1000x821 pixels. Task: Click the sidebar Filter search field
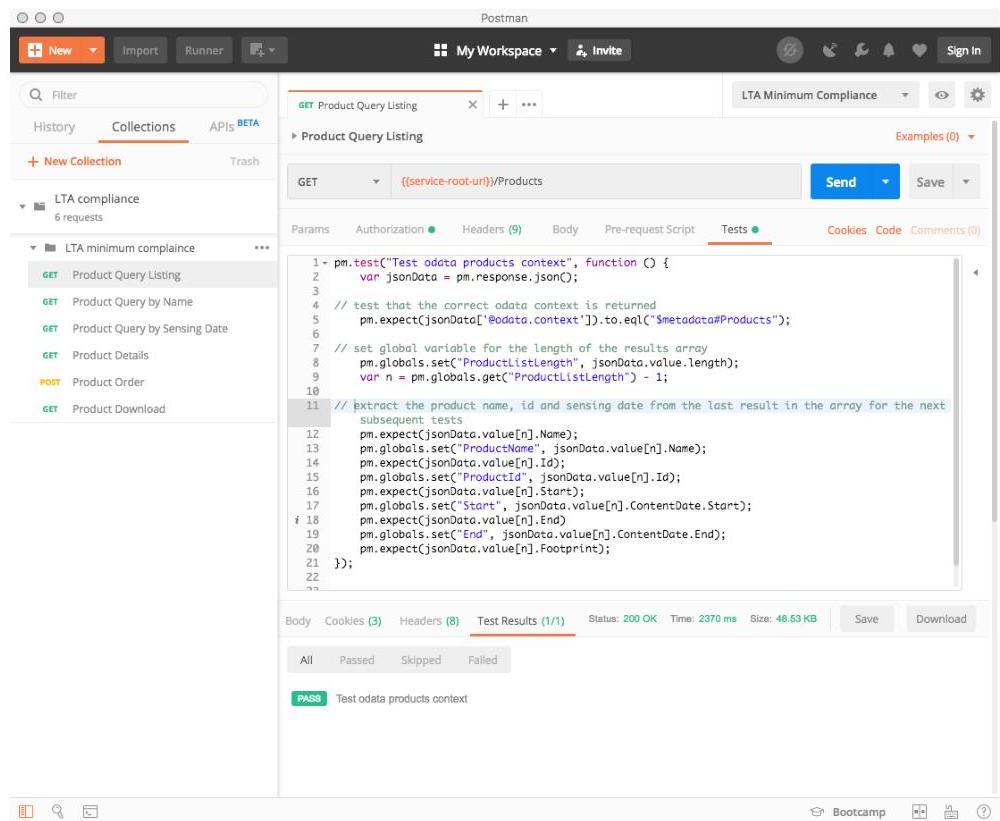(143, 95)
